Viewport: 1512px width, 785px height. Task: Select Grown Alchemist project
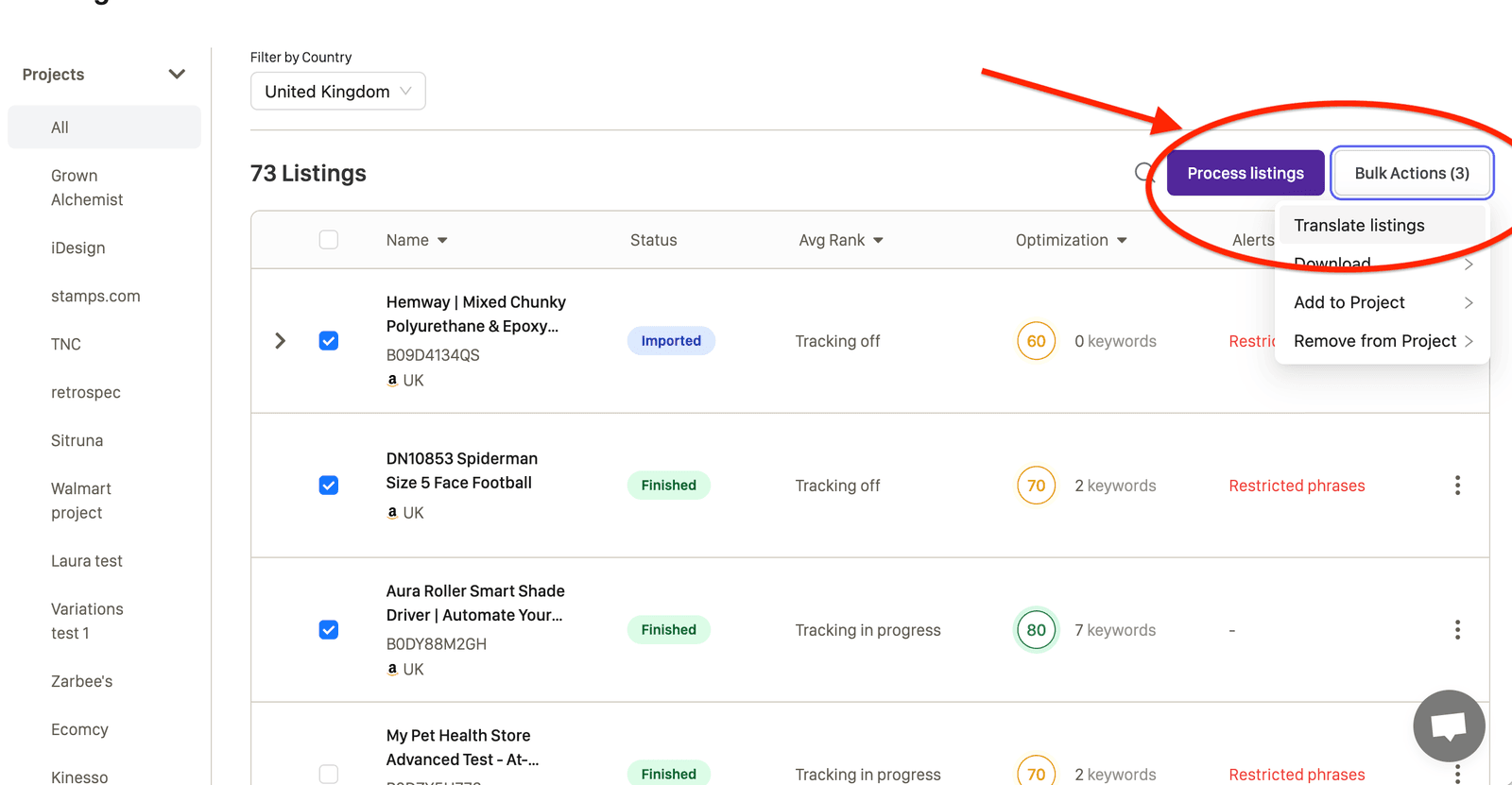(87, 188)
